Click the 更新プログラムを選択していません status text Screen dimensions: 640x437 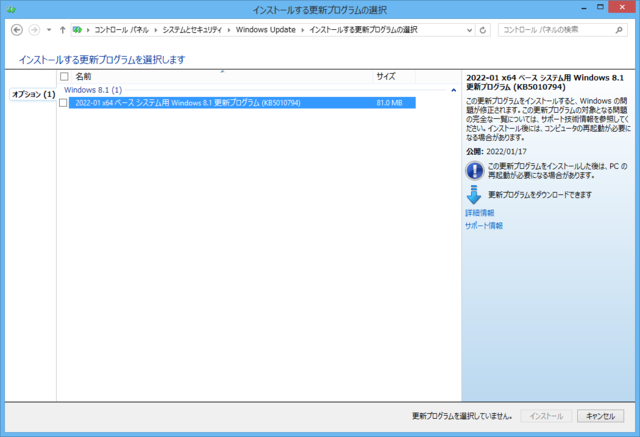(x=462, y=416)
